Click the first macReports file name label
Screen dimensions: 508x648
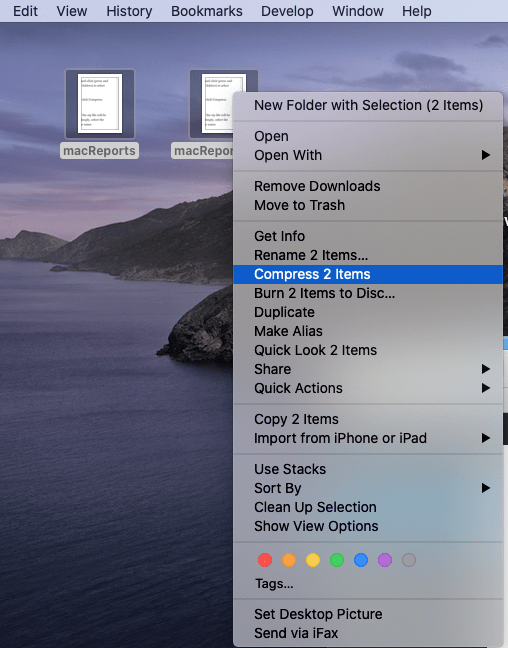(99, 151)
